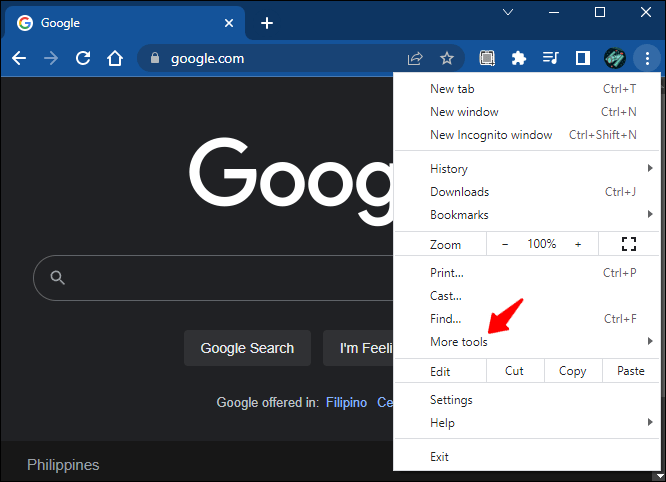Click the forward navigation arrow
The height and width of the screenshot is (482, 666).
(x=51, y=58)
